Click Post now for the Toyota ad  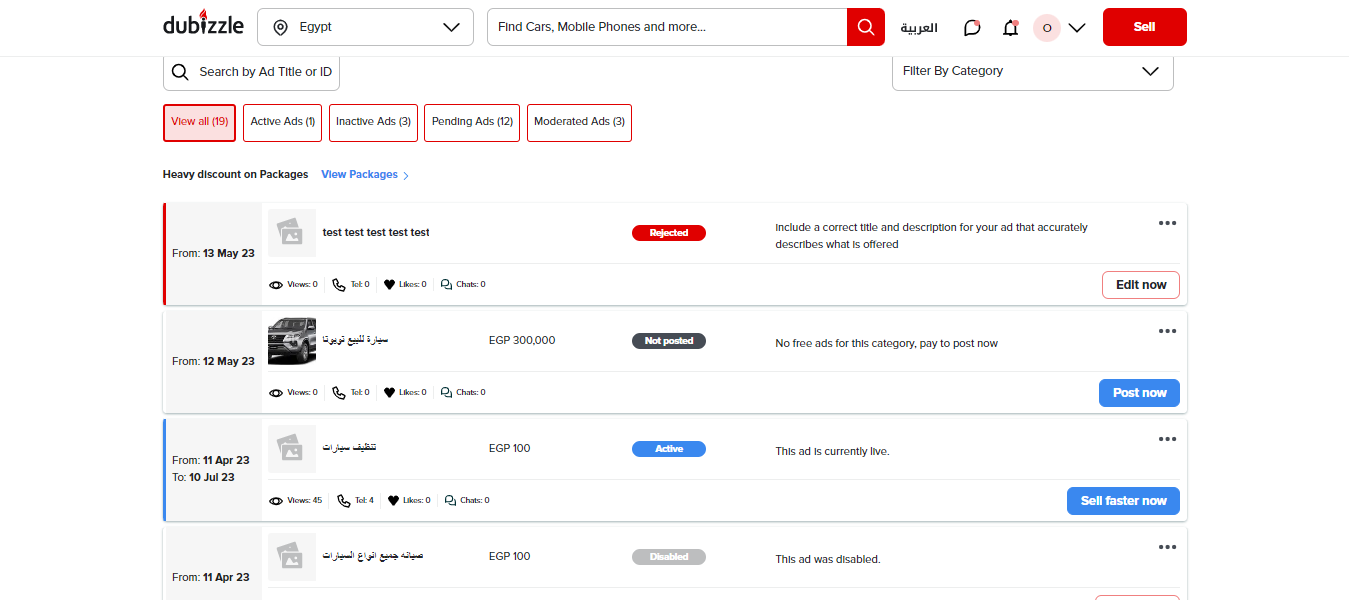click(1139, 393)
